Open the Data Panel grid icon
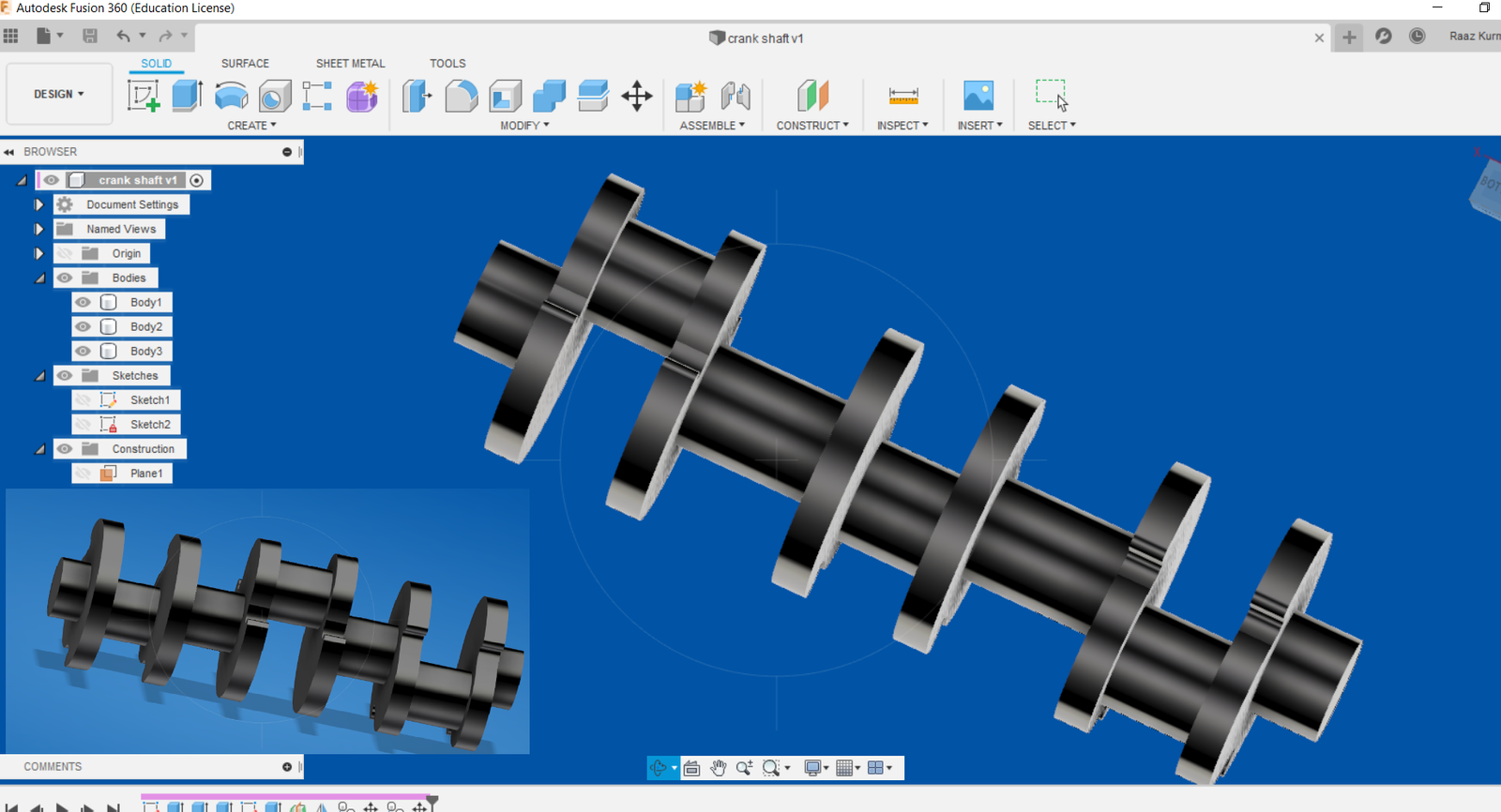This screenshot has height=812, width=1501. coord(11,36)
